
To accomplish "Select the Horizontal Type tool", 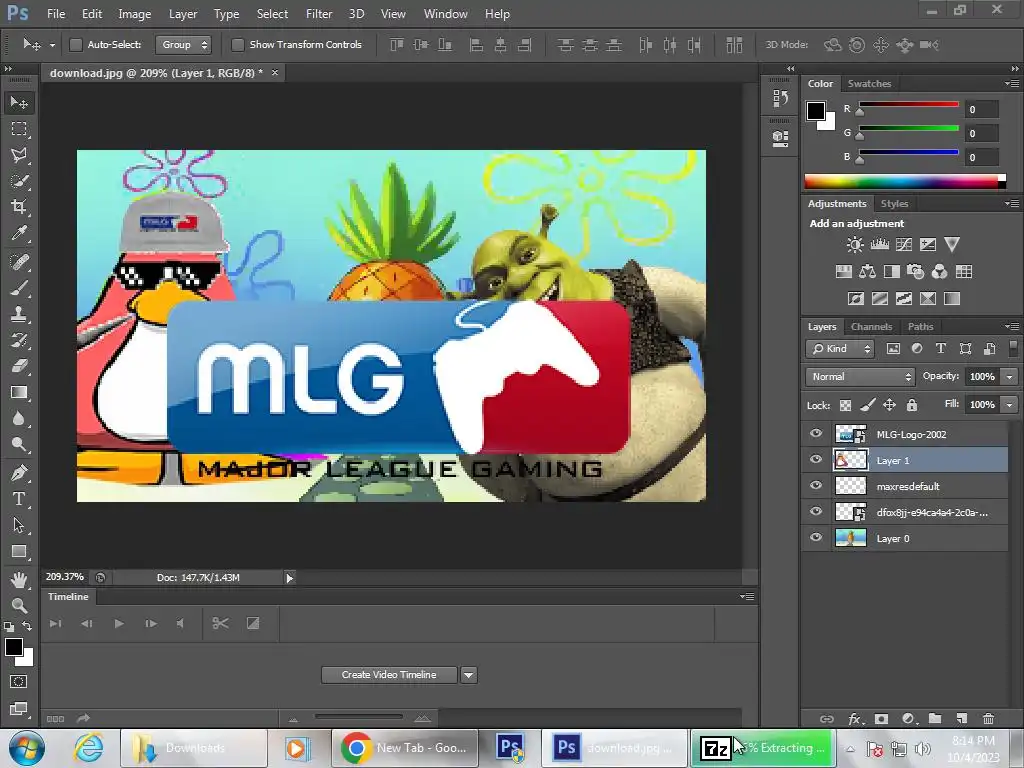I will [x=19, y=499].
